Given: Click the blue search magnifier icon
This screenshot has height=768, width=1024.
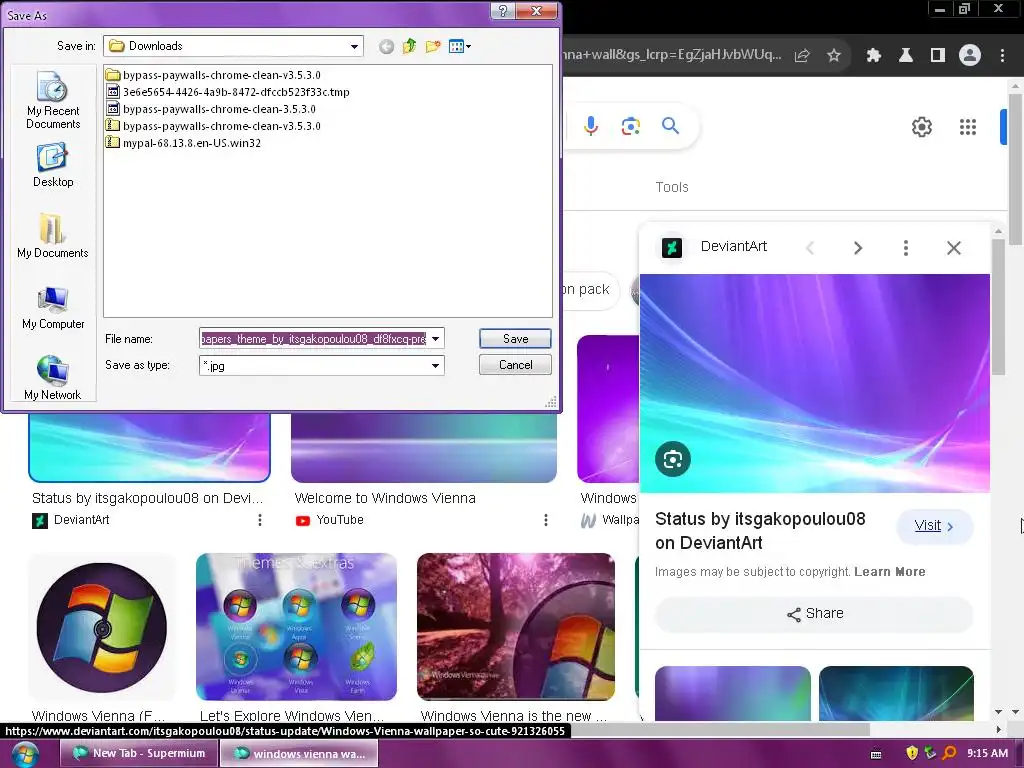Looking at the screenshot, I should click(671, 125).
